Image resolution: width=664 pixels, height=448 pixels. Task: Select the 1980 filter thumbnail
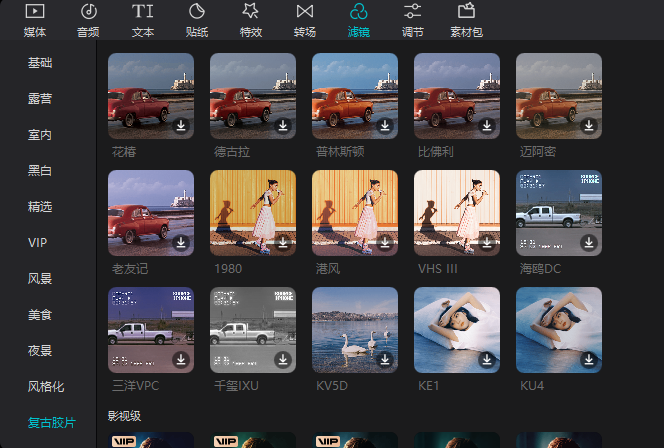pyautogui.click(x=252, y=212)
